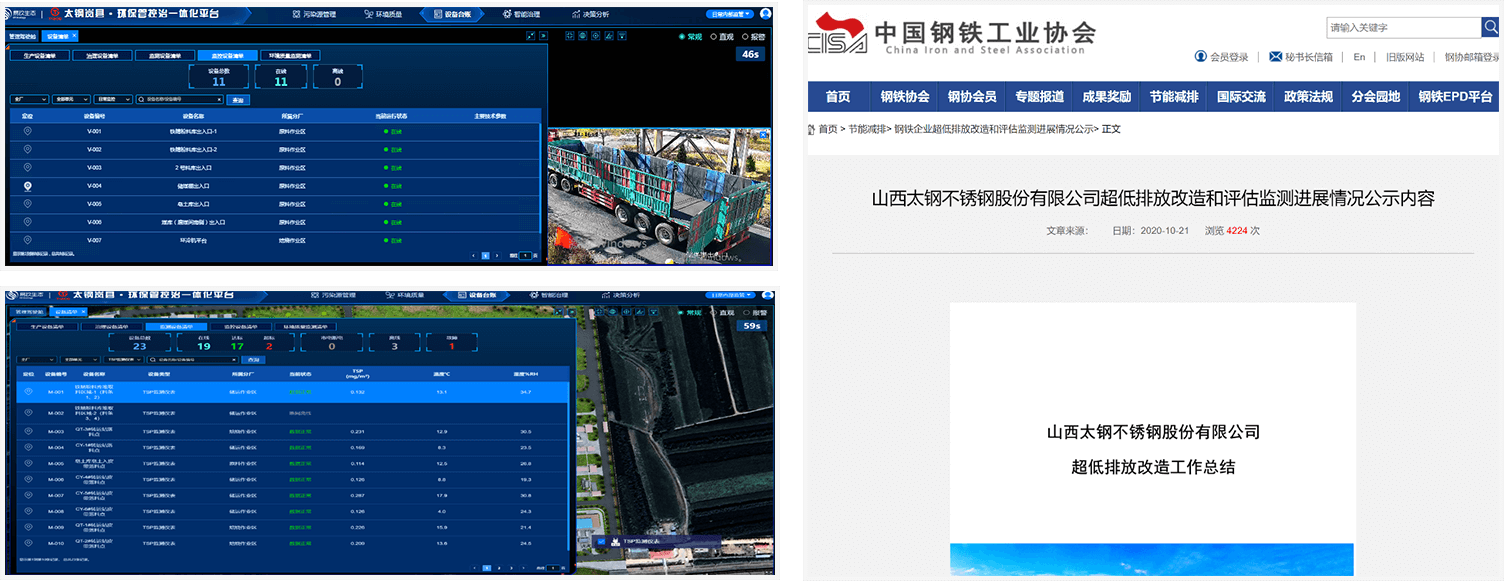Open 决策分析 in the top dashboard navigation
This screenshot has width=1504, height=581.
tap(592, 14)
